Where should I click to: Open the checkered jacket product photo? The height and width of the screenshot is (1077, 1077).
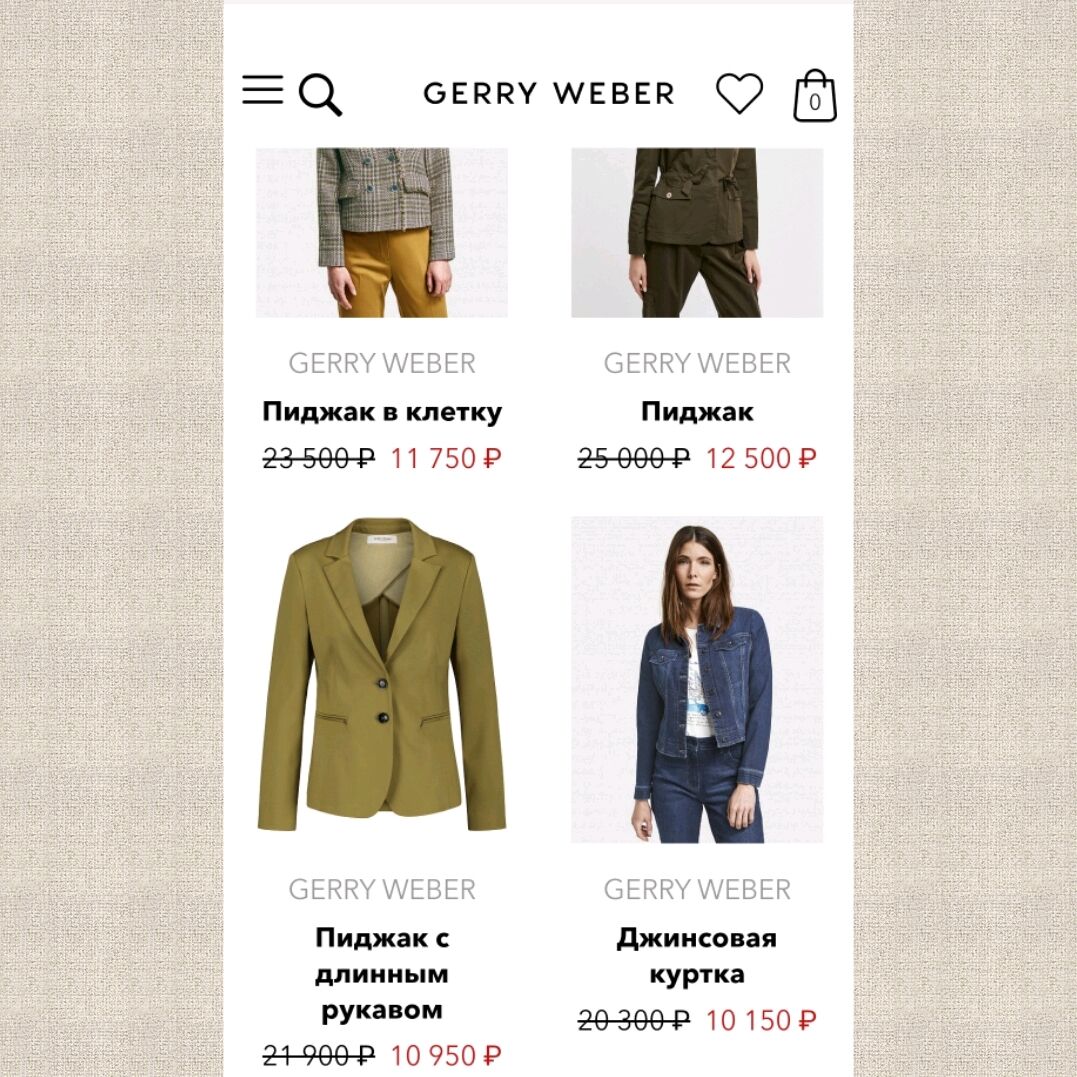[x=382, y=232]
